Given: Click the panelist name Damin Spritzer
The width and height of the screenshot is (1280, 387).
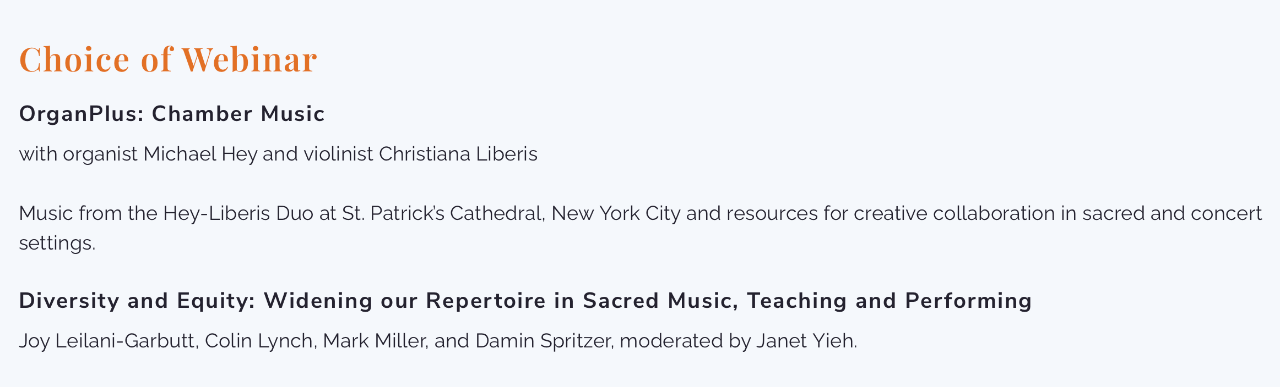Looking at the screenshot, I should (x=545, y=341).
